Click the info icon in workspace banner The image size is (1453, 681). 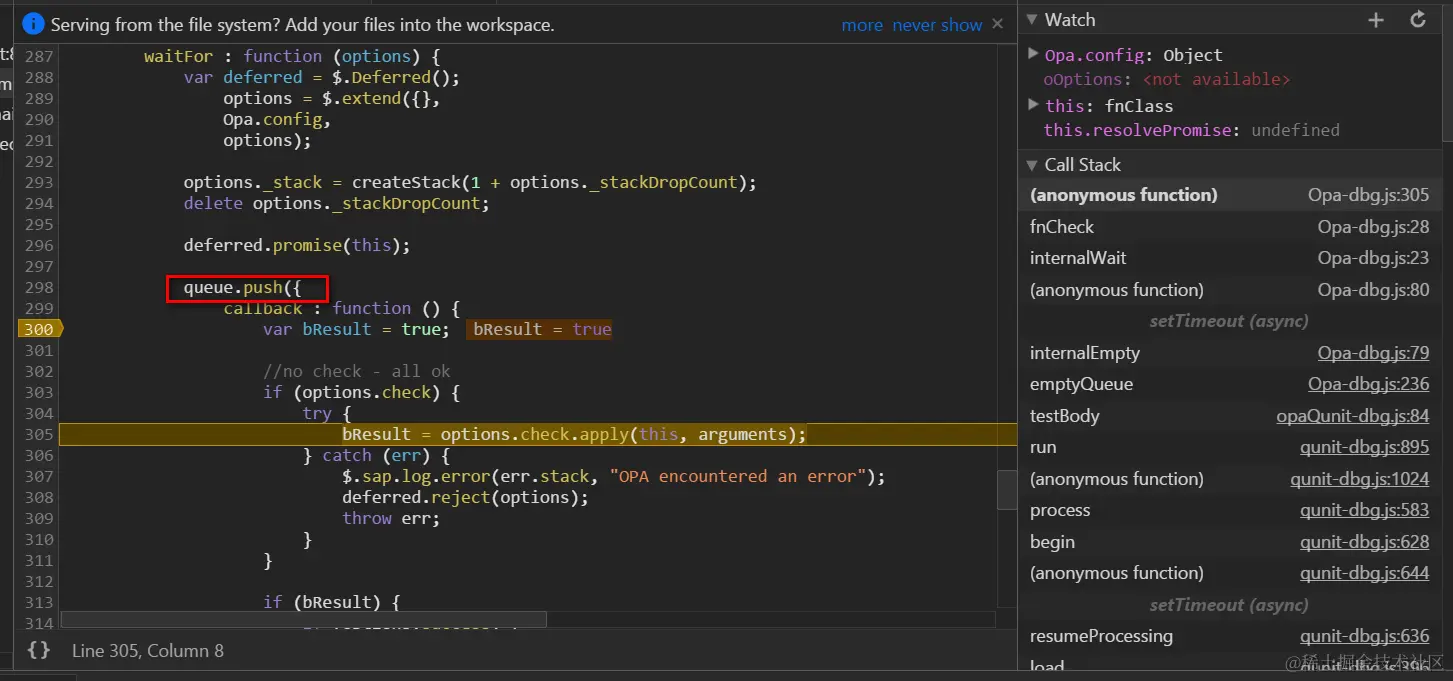coord(33,24)
